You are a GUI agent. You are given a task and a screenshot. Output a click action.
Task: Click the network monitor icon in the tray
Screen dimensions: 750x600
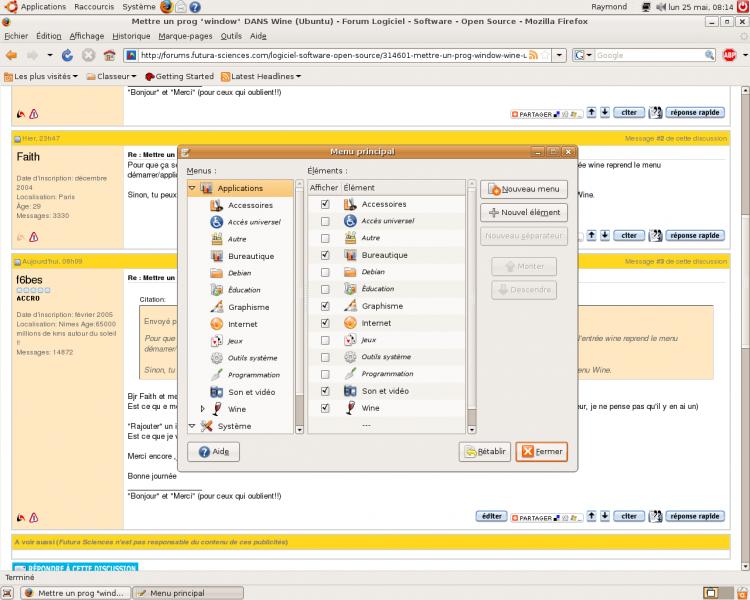tap(646, 7)
